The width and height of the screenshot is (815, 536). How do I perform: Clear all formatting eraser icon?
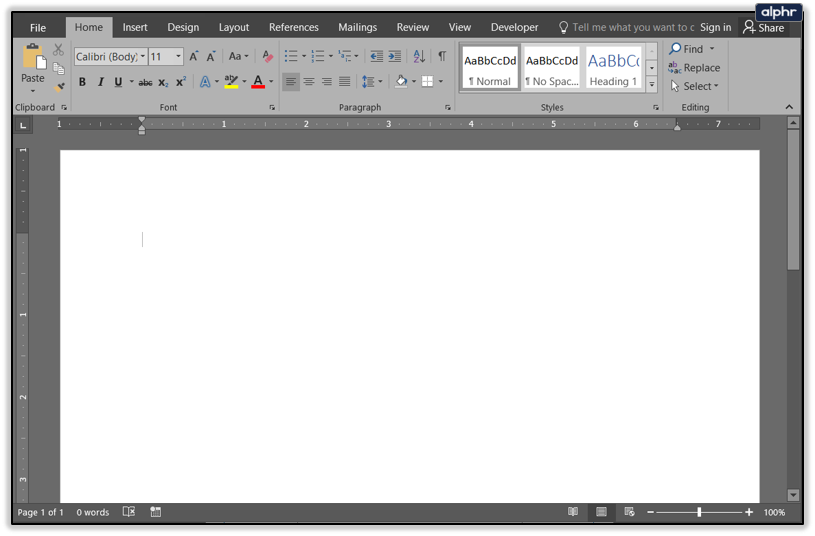267,56
